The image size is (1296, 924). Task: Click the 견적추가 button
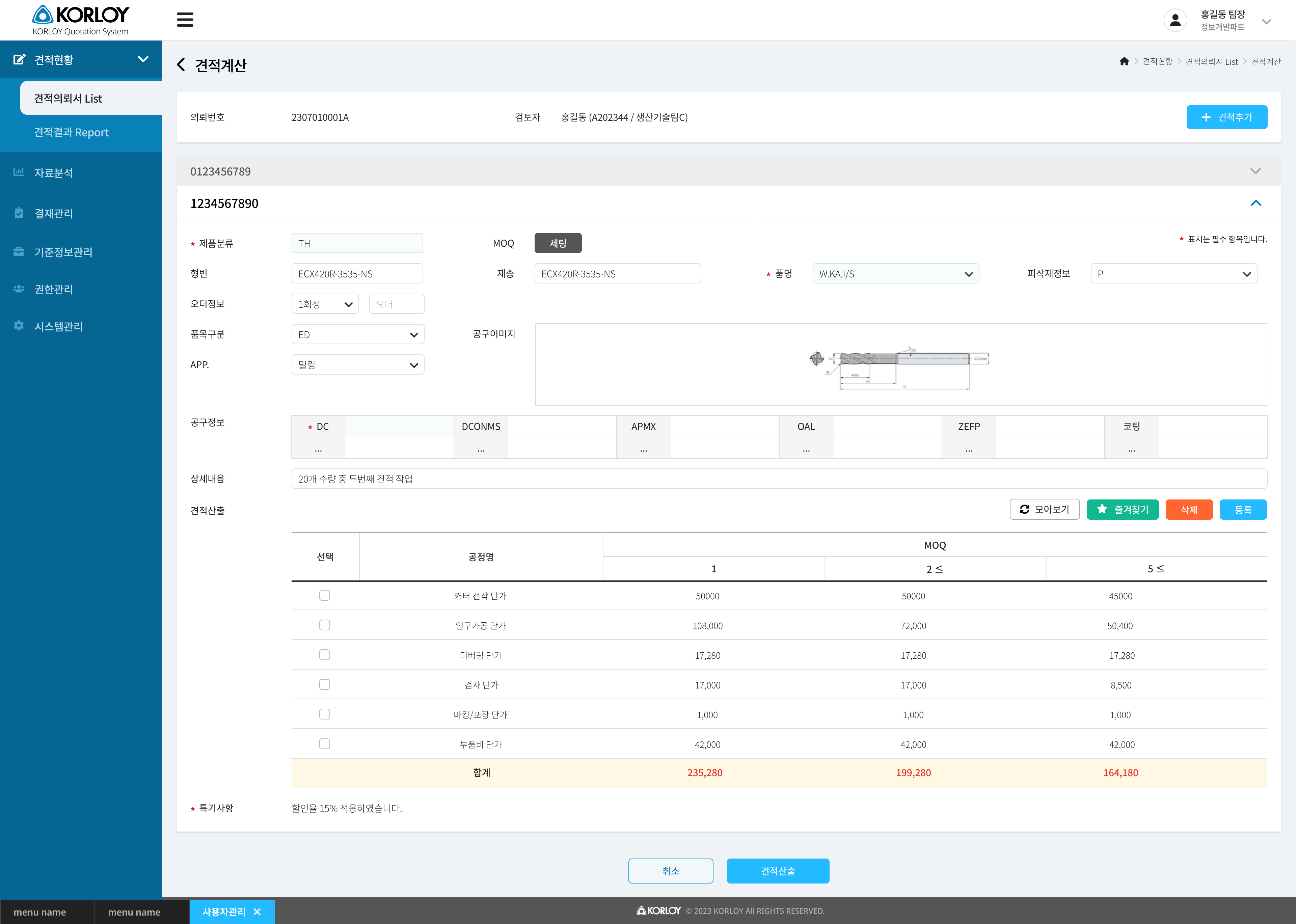[x=1226, y=117]
